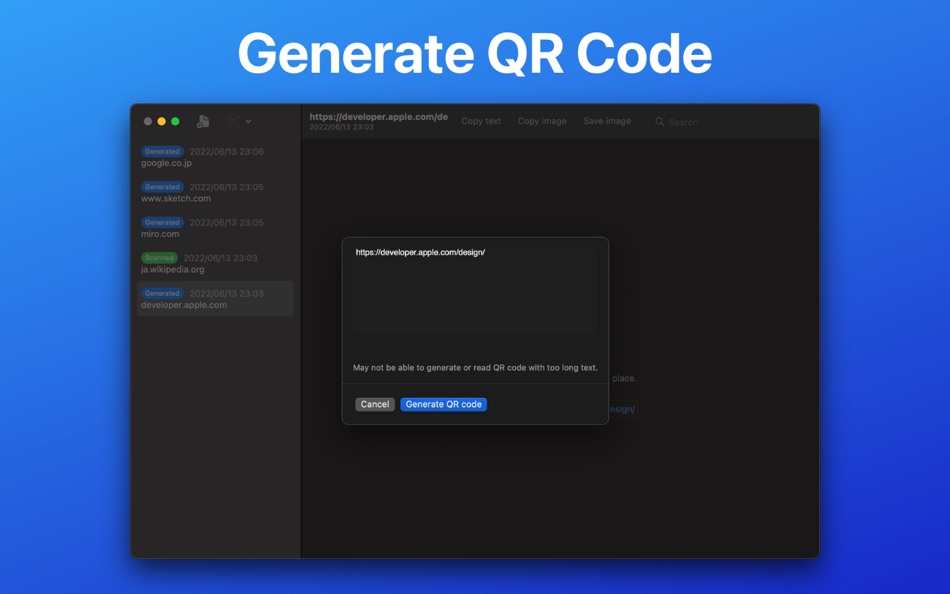The image size is (950, 594).
Task: Click Save image in the toolbar
Action: tap(606, 121)
